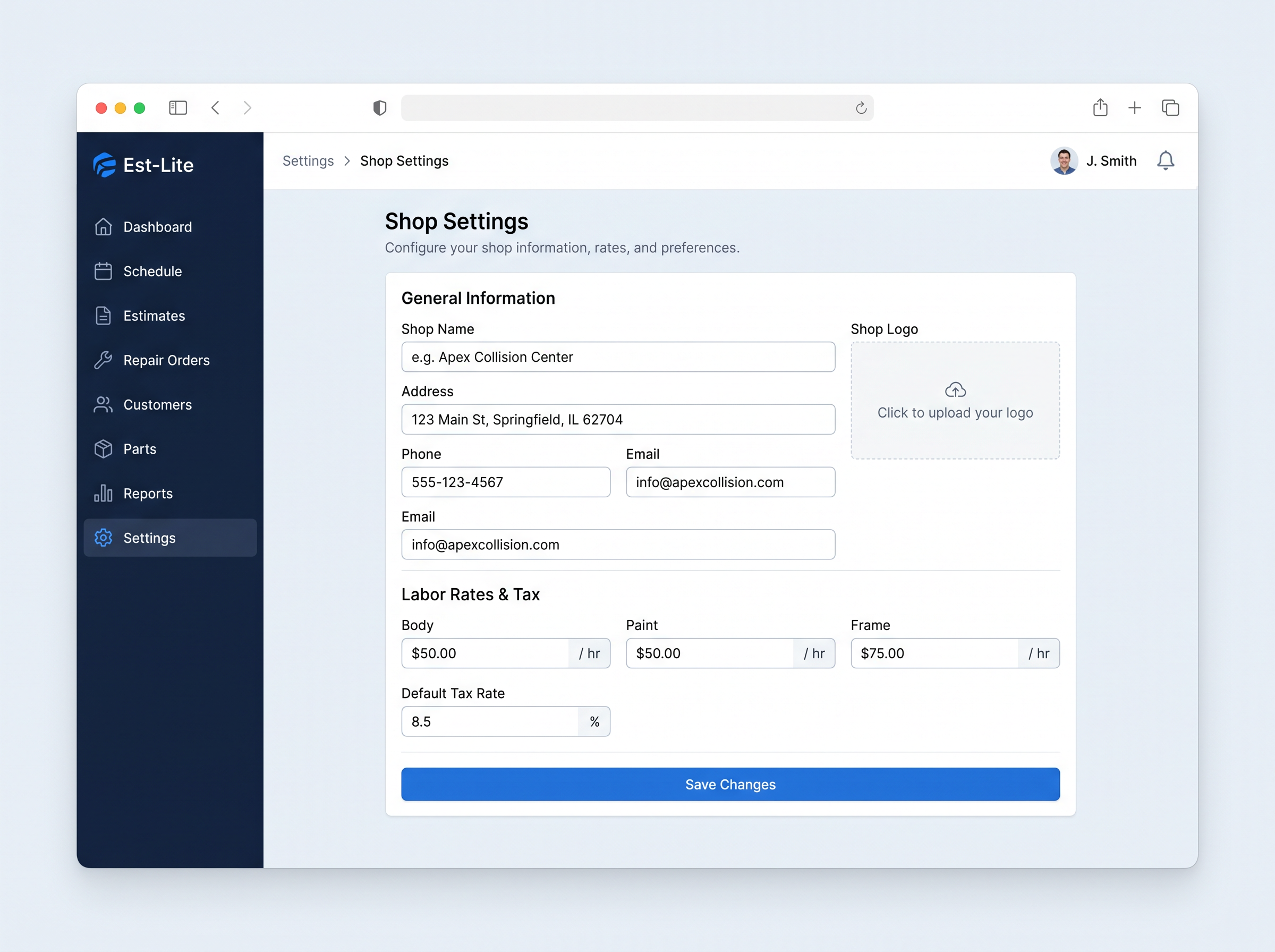
Task: Click Settings breadcrumb link
Action: coord(308,161)
